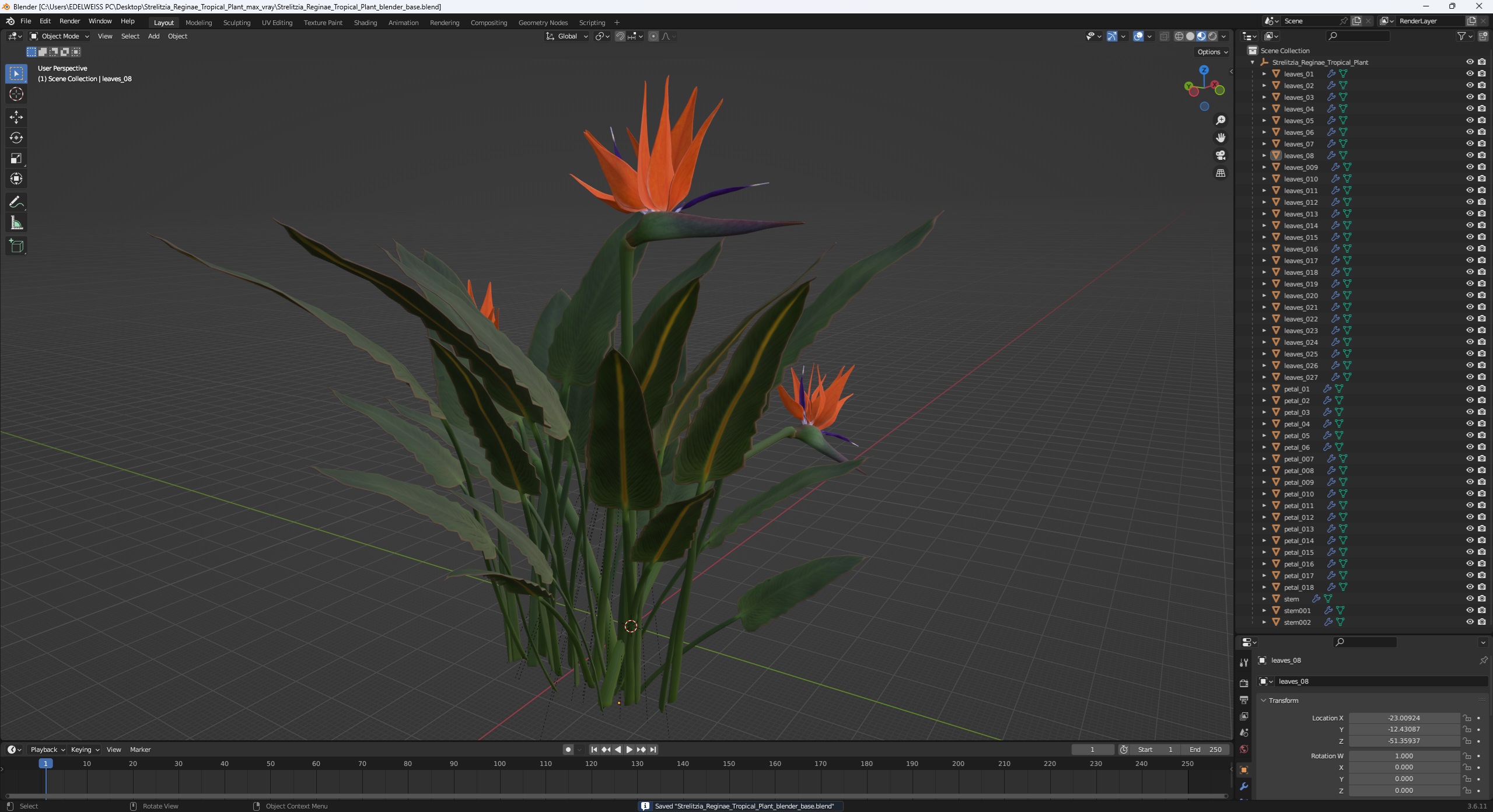Click frame 100 on the timeline
Viewport: 1493px width, 812px height.
[499, 764]
